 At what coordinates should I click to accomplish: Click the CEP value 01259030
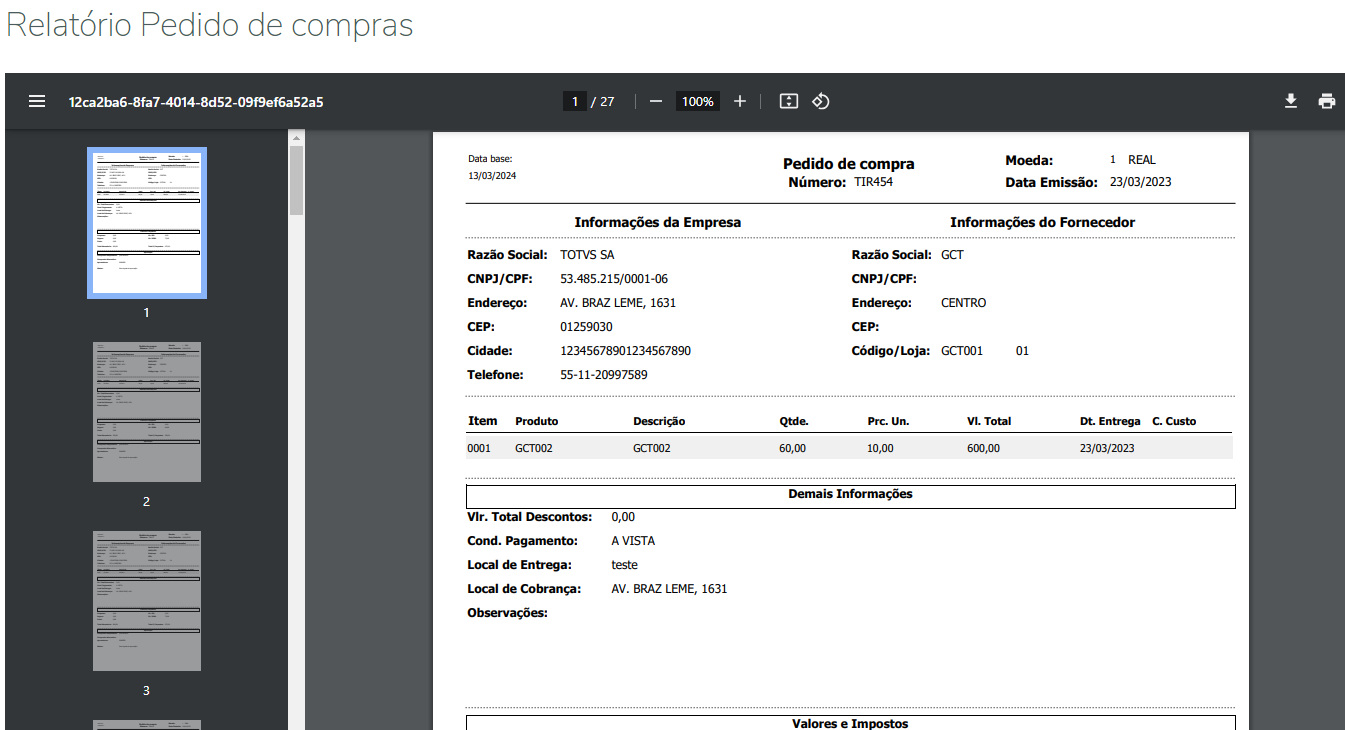coord(586,327)
